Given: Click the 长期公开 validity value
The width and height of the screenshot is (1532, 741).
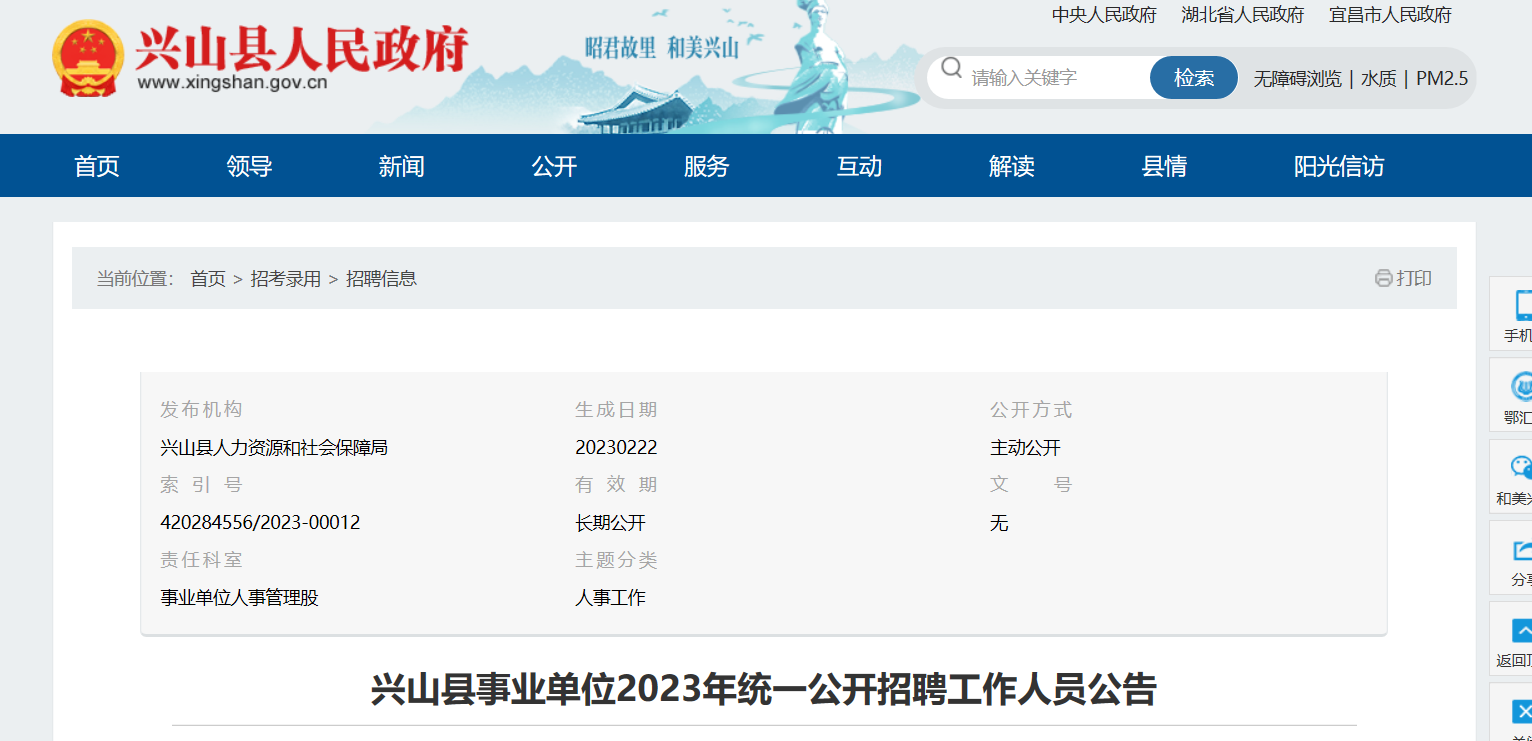Looking at the screenshot, I should (x=610, y=523).
